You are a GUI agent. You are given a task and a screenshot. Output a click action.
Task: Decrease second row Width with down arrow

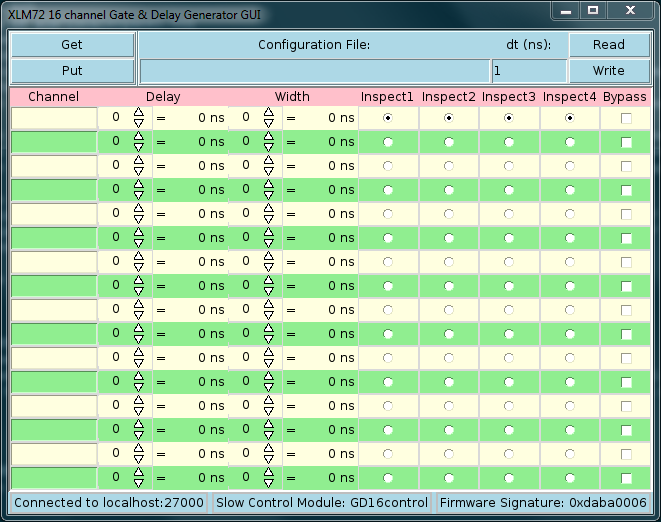(x=268, y=146)
